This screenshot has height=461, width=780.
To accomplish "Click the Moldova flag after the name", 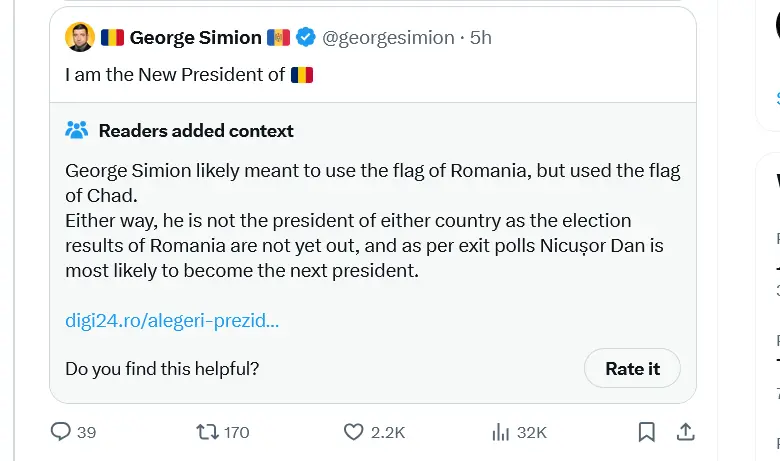I will [278, 38].
